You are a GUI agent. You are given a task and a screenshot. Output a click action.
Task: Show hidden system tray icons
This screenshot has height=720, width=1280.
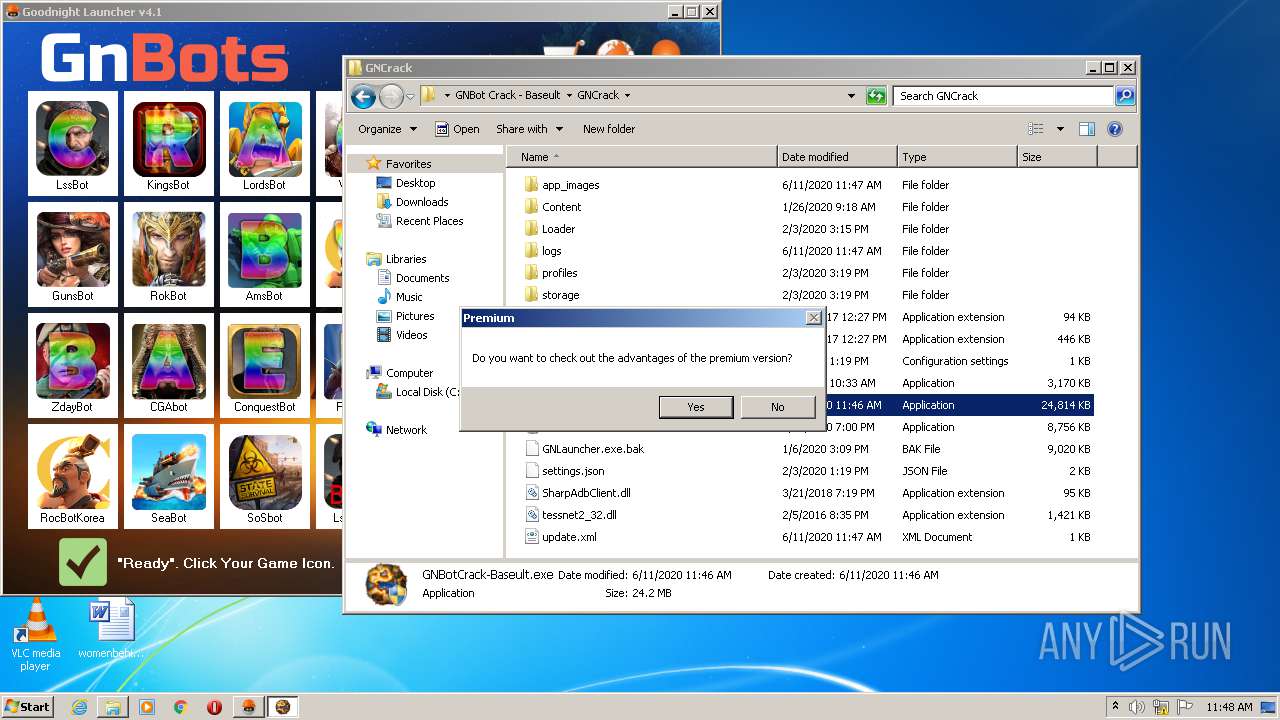click(1116, 706)
